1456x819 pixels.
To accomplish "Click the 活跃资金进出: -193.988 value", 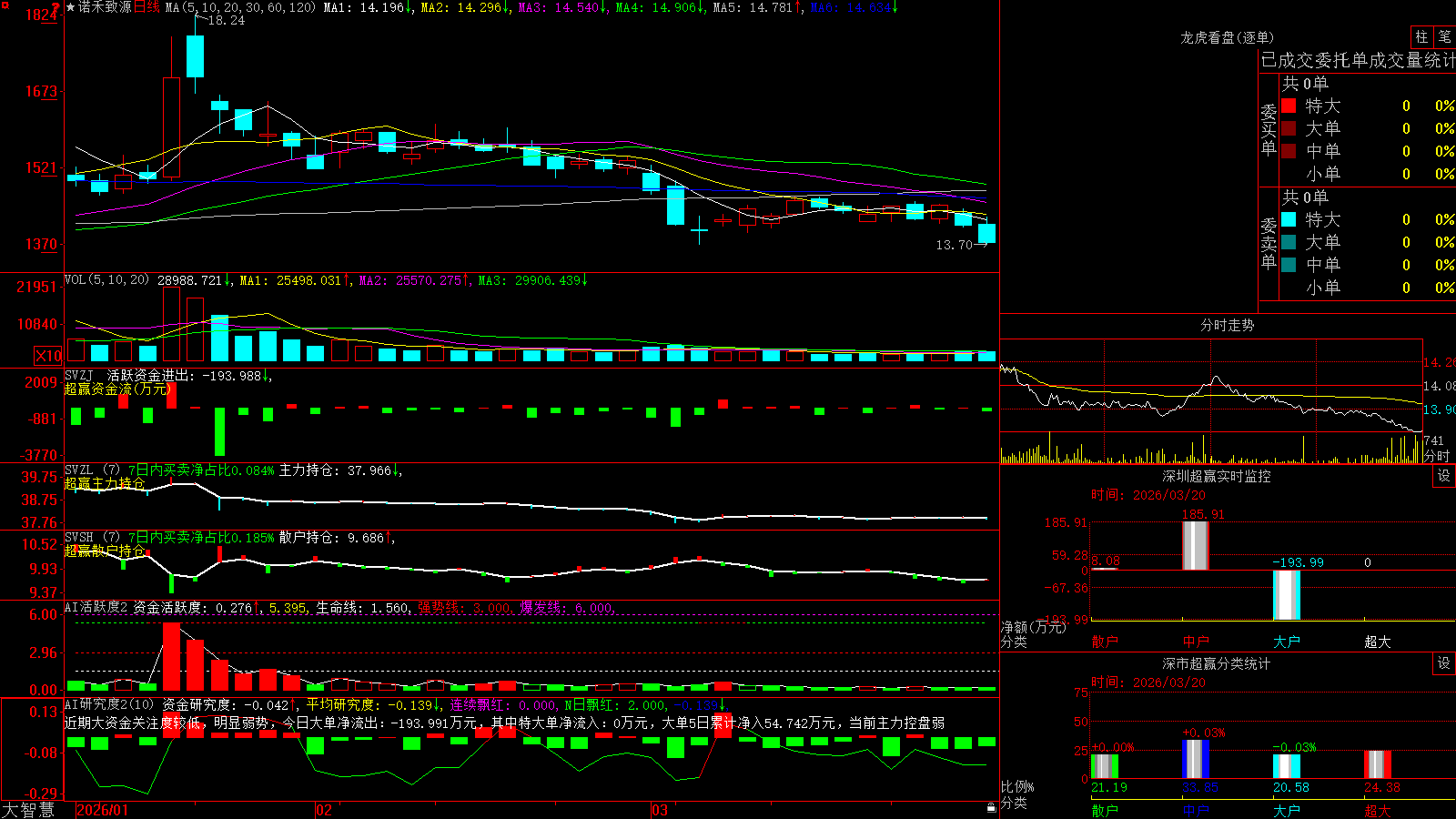I will coord(185,375).
